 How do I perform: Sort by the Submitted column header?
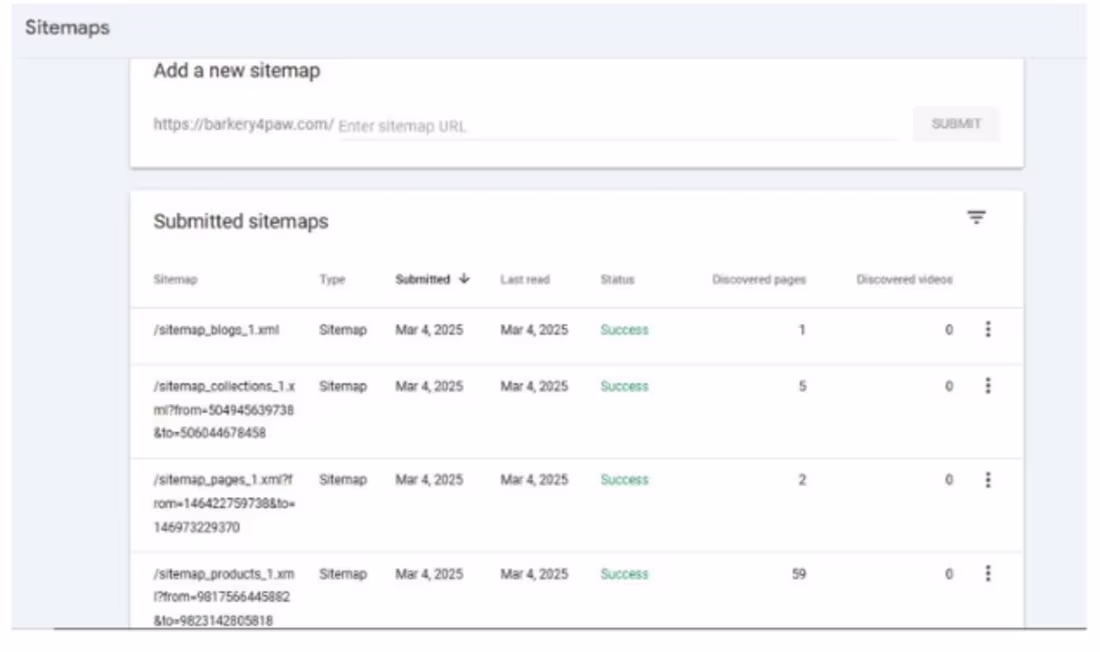coord(422,279)
